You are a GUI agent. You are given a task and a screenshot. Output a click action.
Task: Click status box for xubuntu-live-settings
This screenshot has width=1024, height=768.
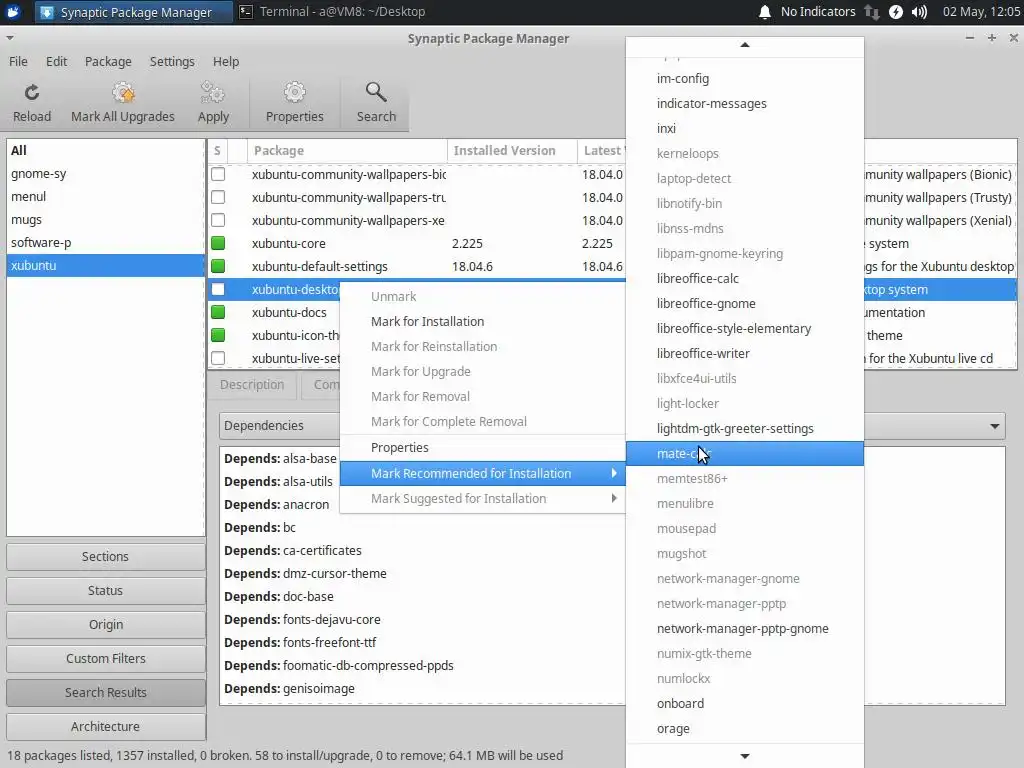218,359
